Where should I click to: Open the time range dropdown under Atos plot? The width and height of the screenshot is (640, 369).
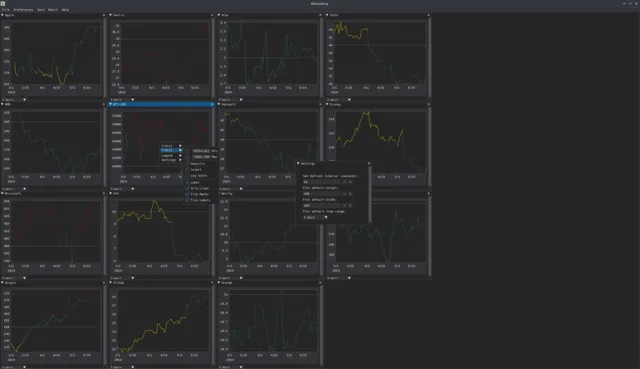[x=230, y=100]
